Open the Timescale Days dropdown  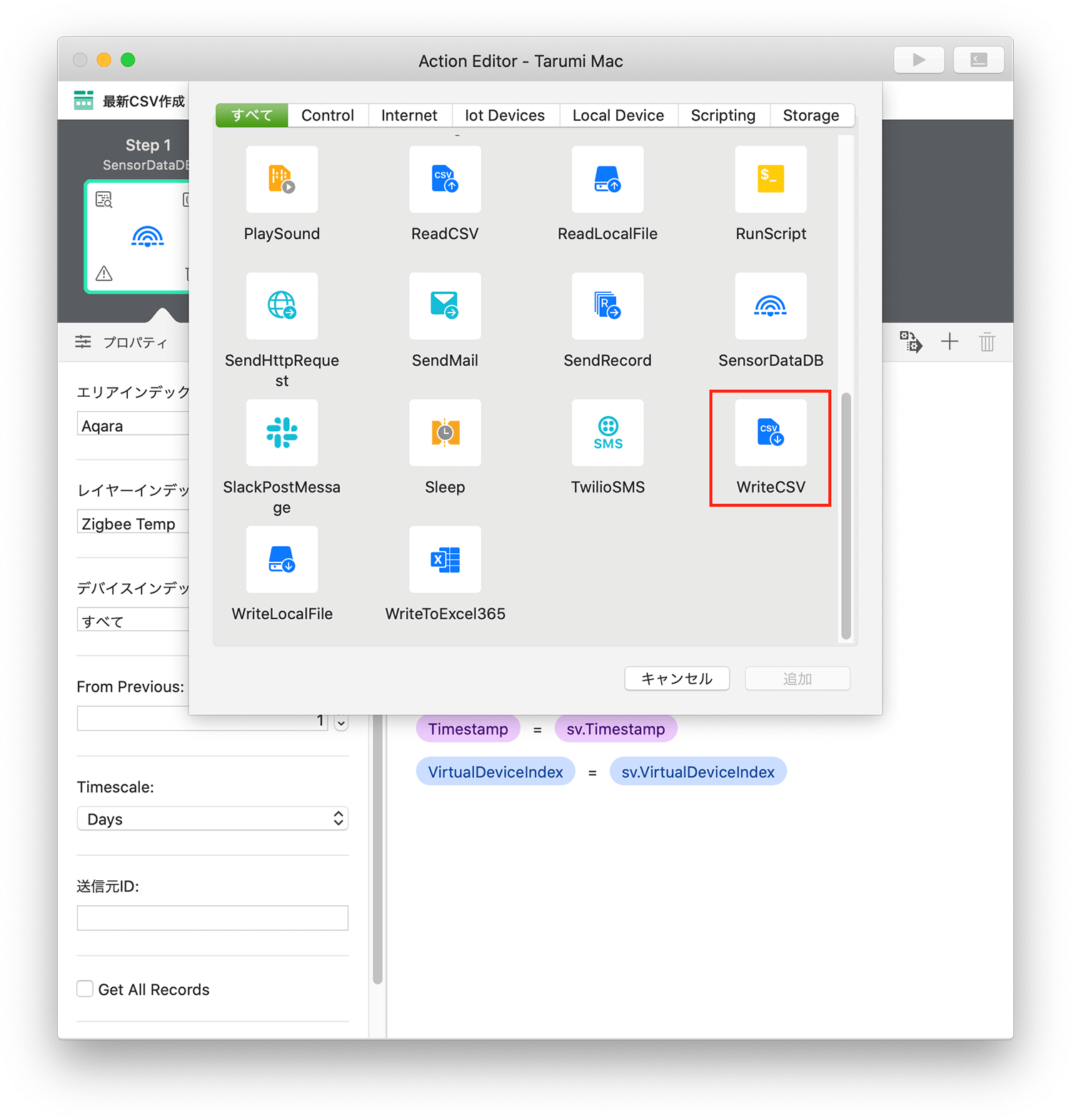point(213,819)
